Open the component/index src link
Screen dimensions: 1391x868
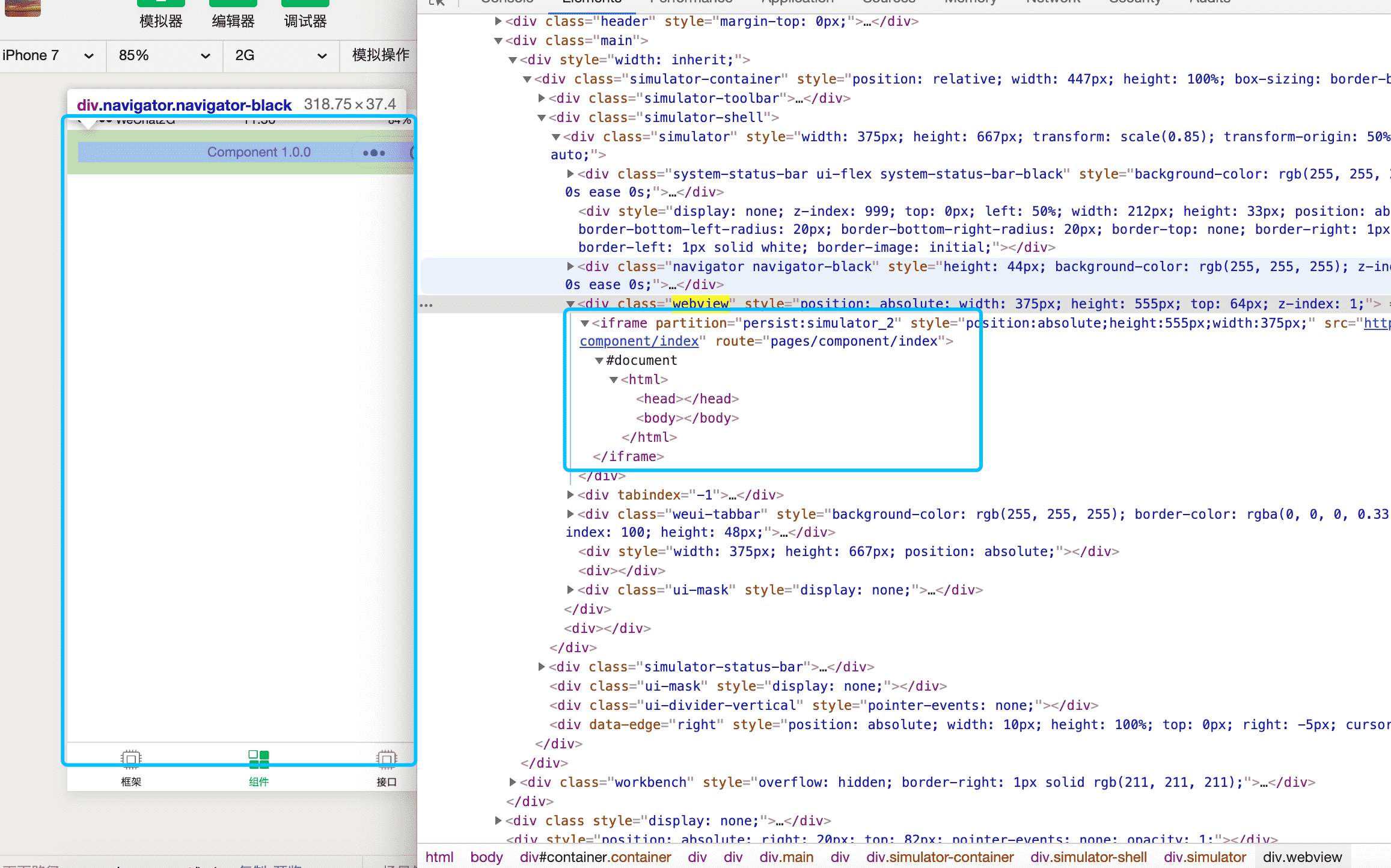pyautogui.click(x=638, y=341)
